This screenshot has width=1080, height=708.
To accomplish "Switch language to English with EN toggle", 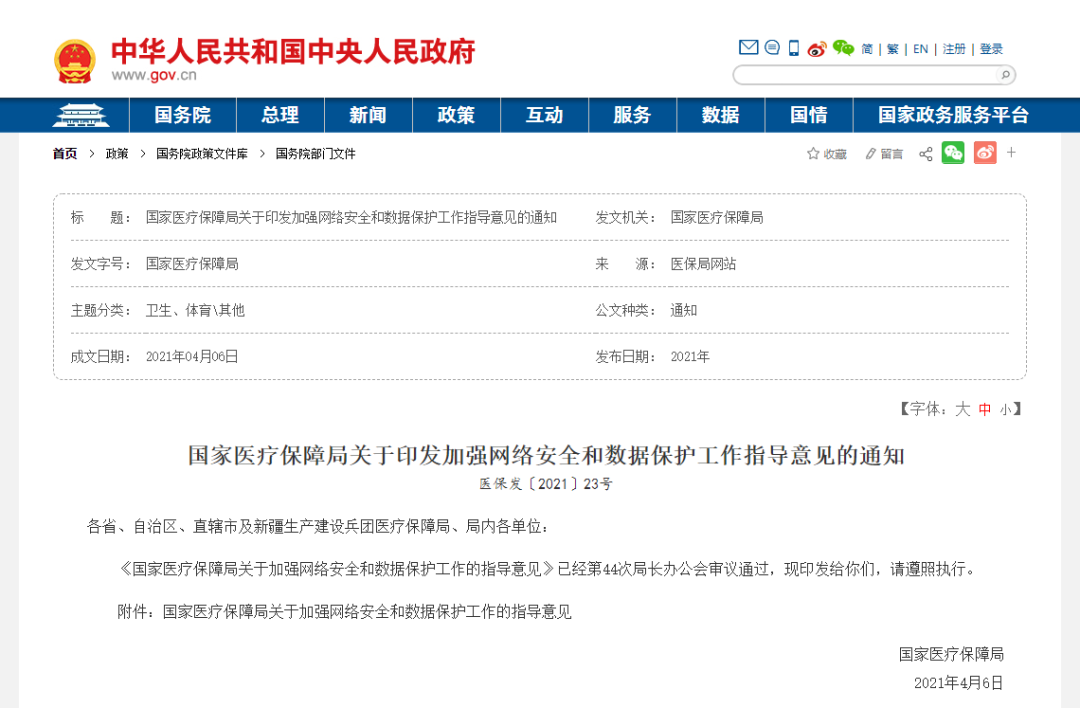I will [x=919, y=48].
